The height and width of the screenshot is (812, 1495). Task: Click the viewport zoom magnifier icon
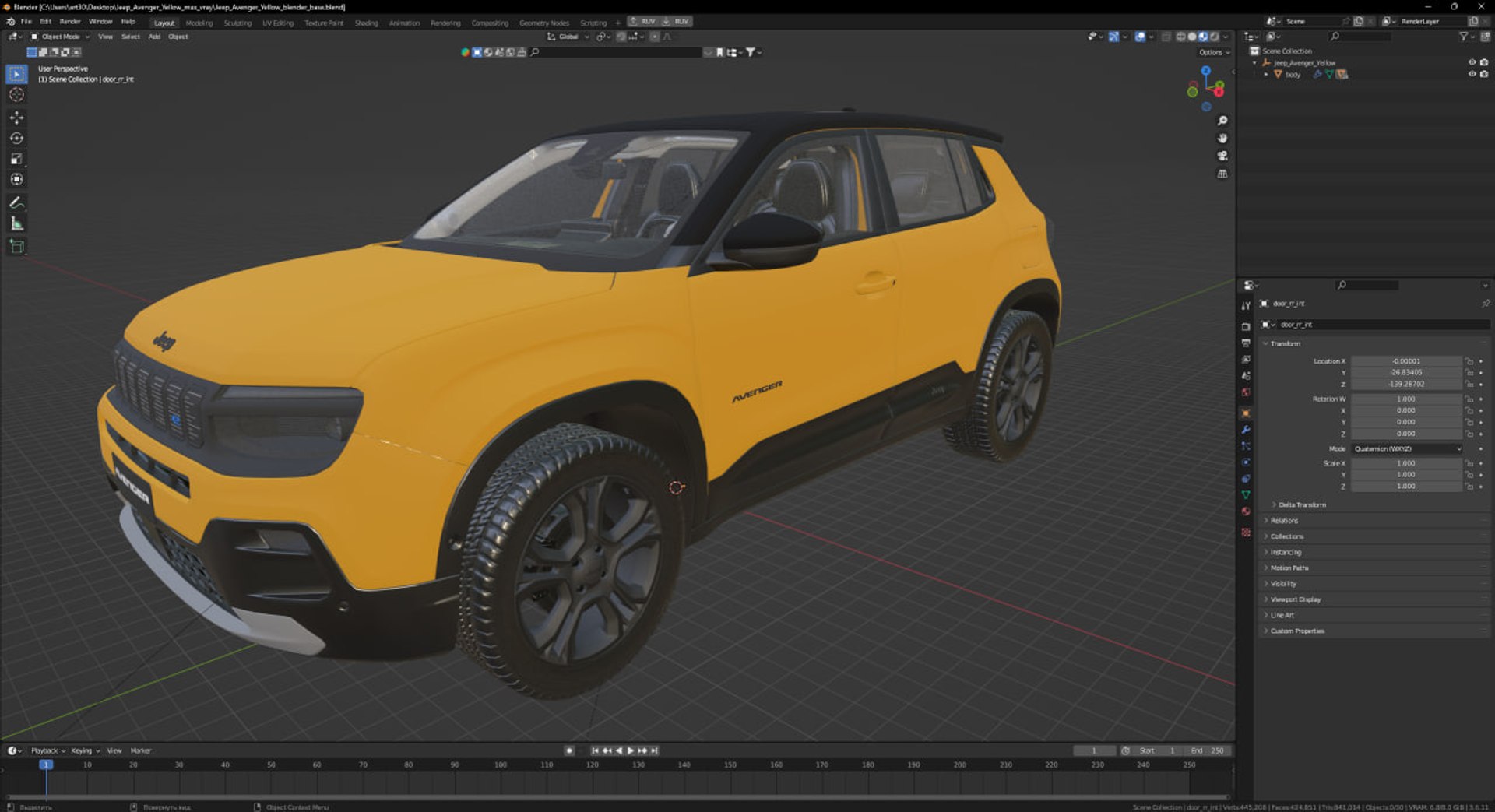1222,121
